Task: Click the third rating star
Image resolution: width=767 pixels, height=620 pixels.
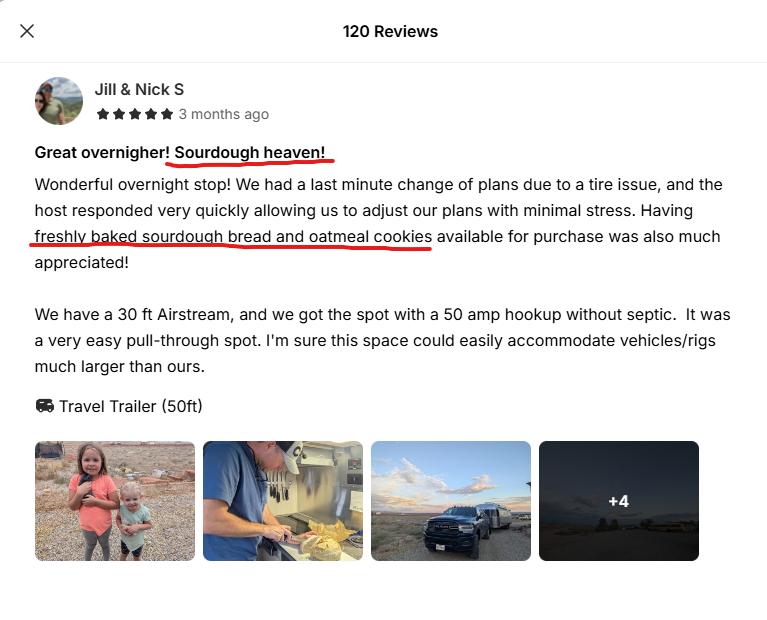Action: [x=135, y=114]
